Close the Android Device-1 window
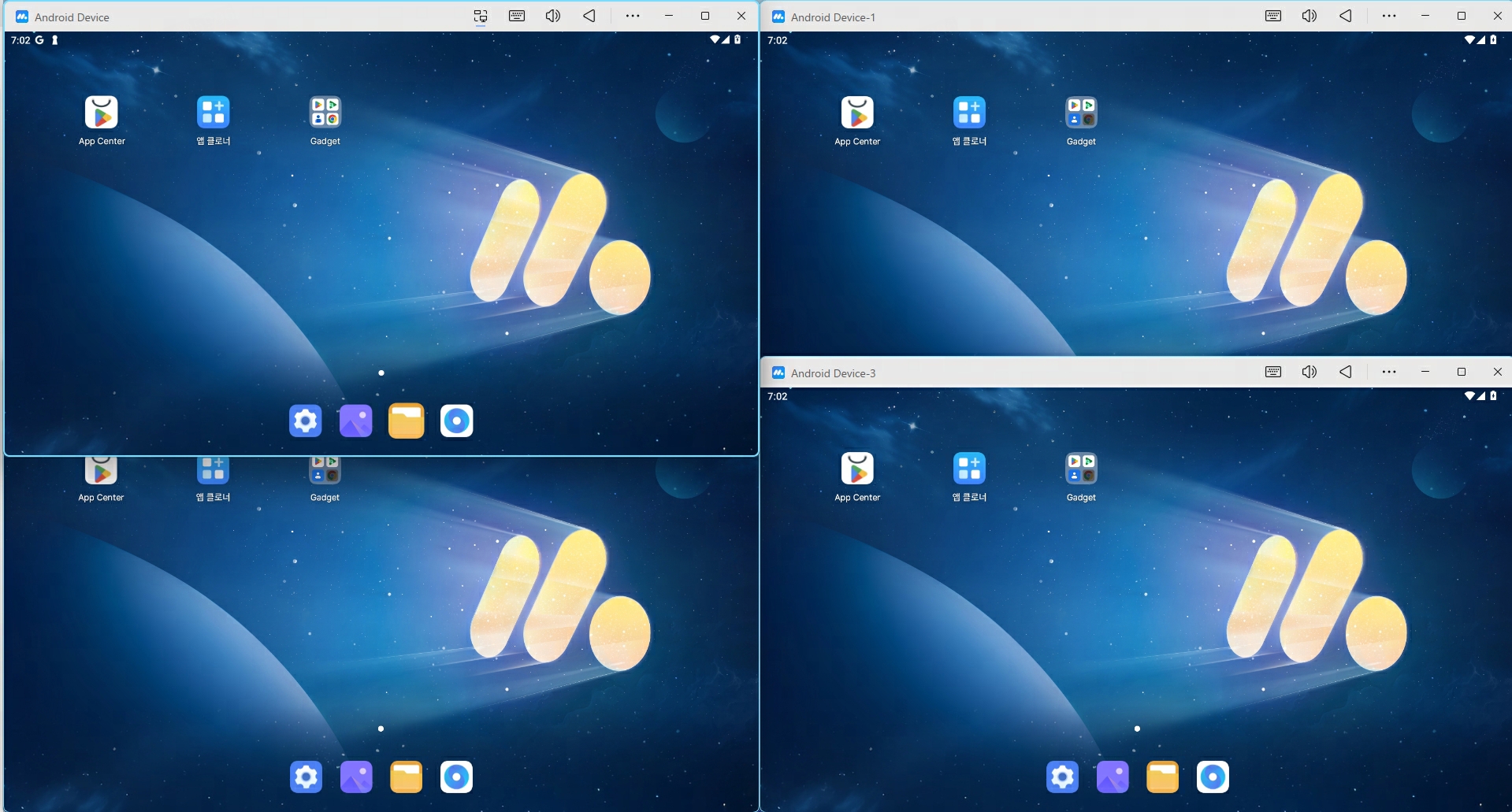 [1498, 16]
